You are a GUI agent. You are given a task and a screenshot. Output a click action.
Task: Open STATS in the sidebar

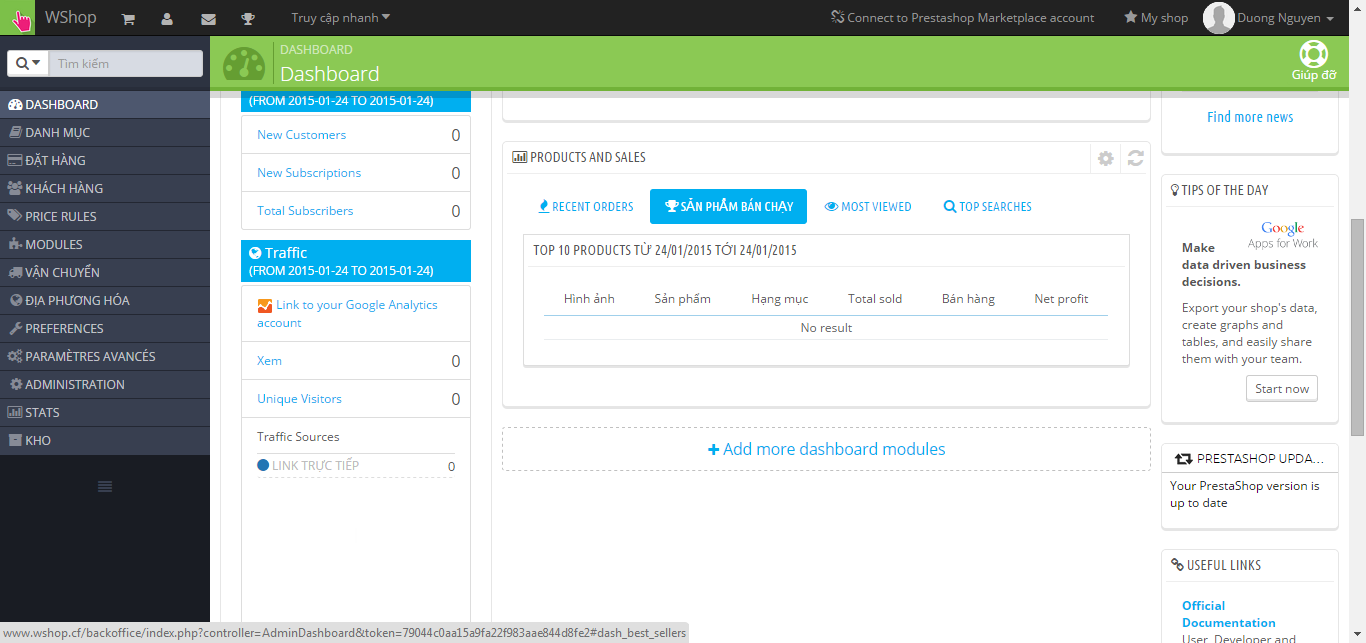click(105, 412)
